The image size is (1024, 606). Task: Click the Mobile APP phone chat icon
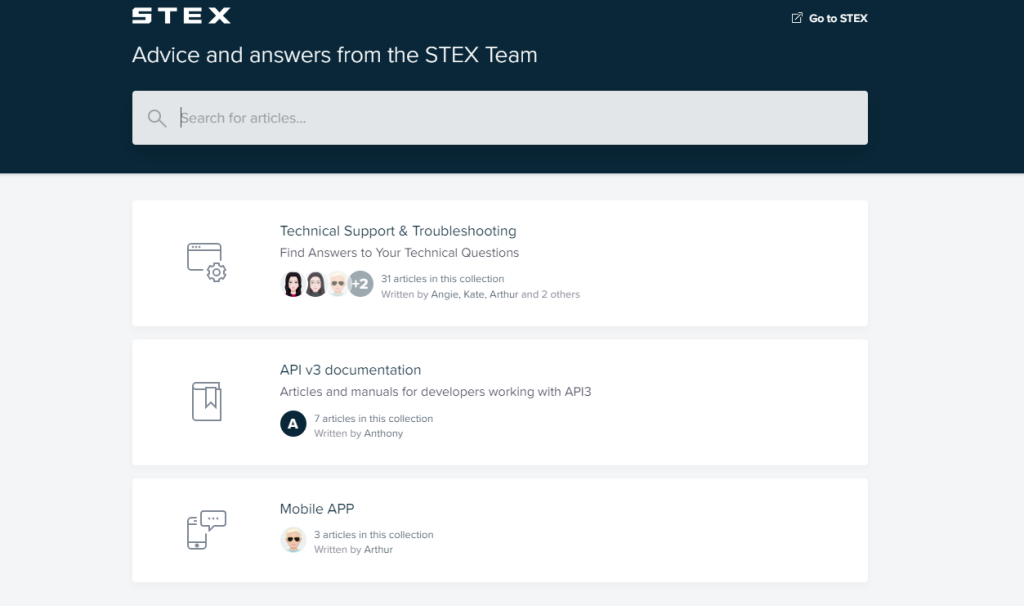pos(206,530)
